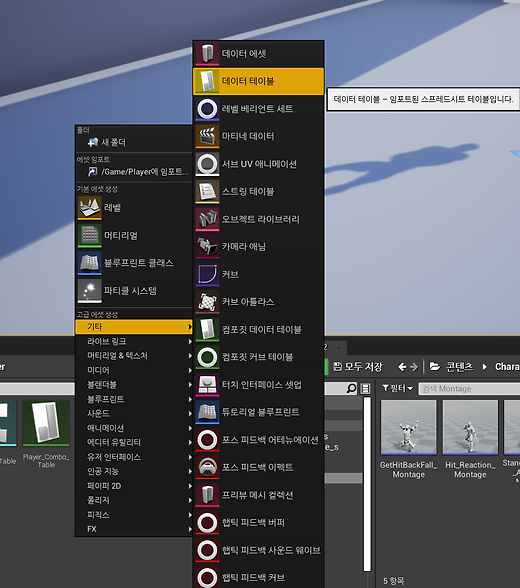Select the 카메라 애님 camera icon
The image size is (520, 588).
[x=207, y=247]
